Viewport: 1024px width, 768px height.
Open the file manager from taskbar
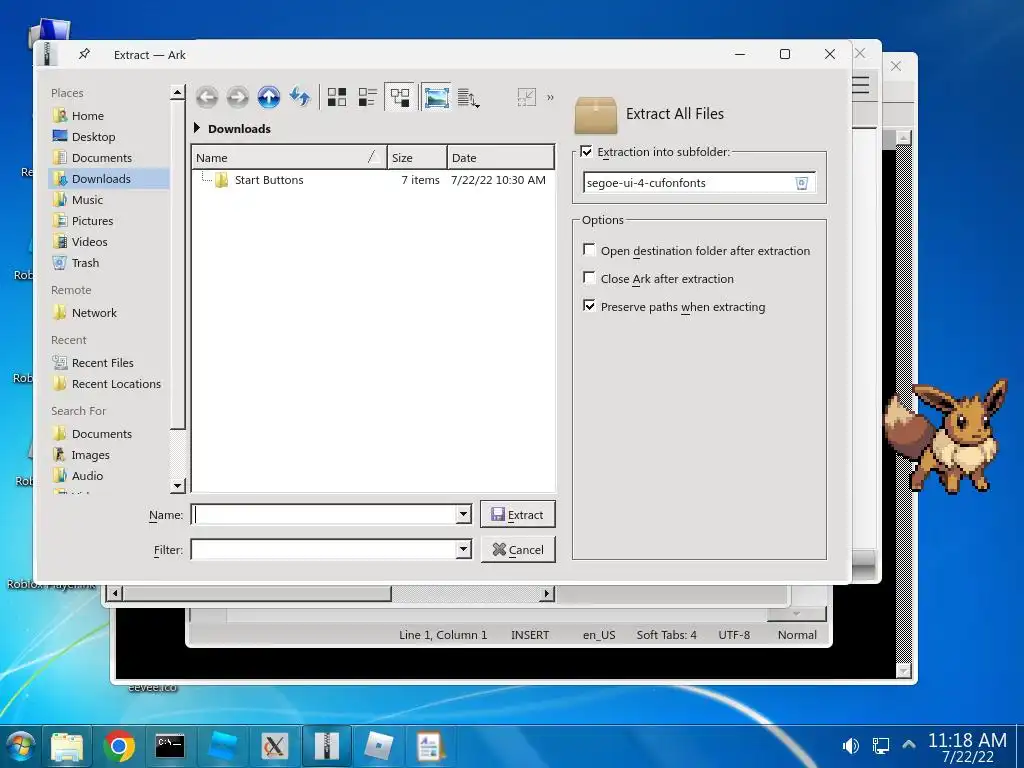(x=67, y=746)
